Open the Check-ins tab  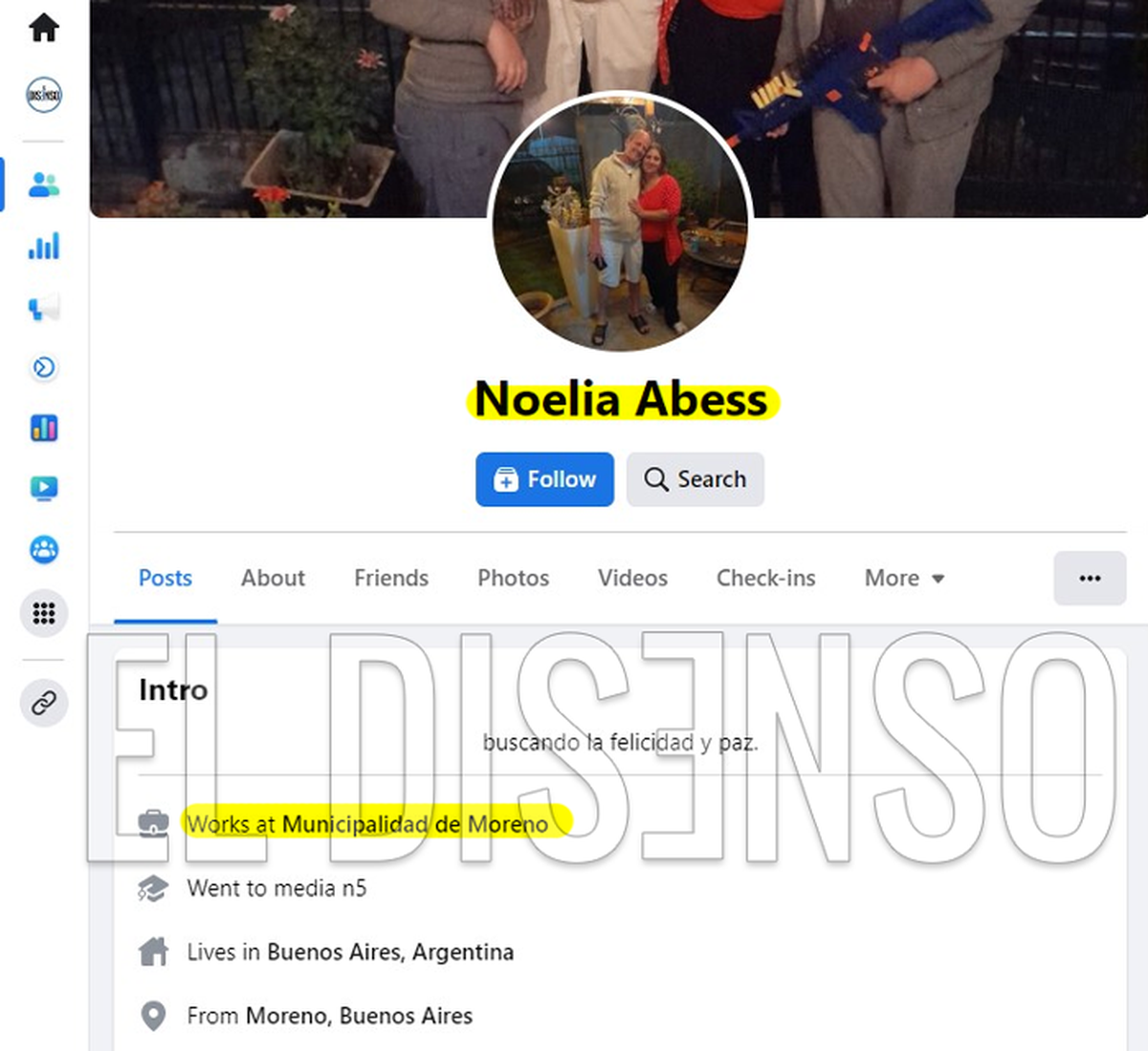click(766, 578)
